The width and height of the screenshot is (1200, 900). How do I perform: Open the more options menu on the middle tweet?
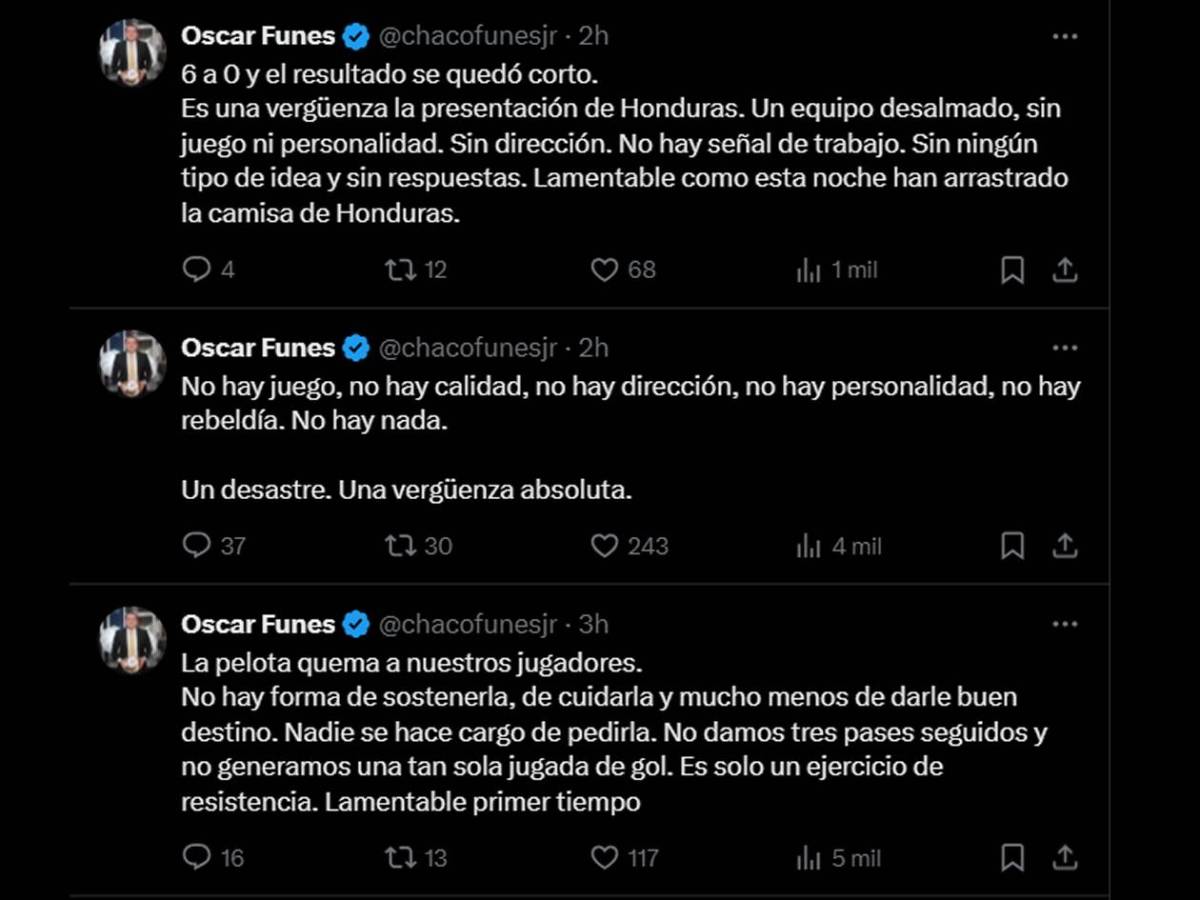(1065, 347)
